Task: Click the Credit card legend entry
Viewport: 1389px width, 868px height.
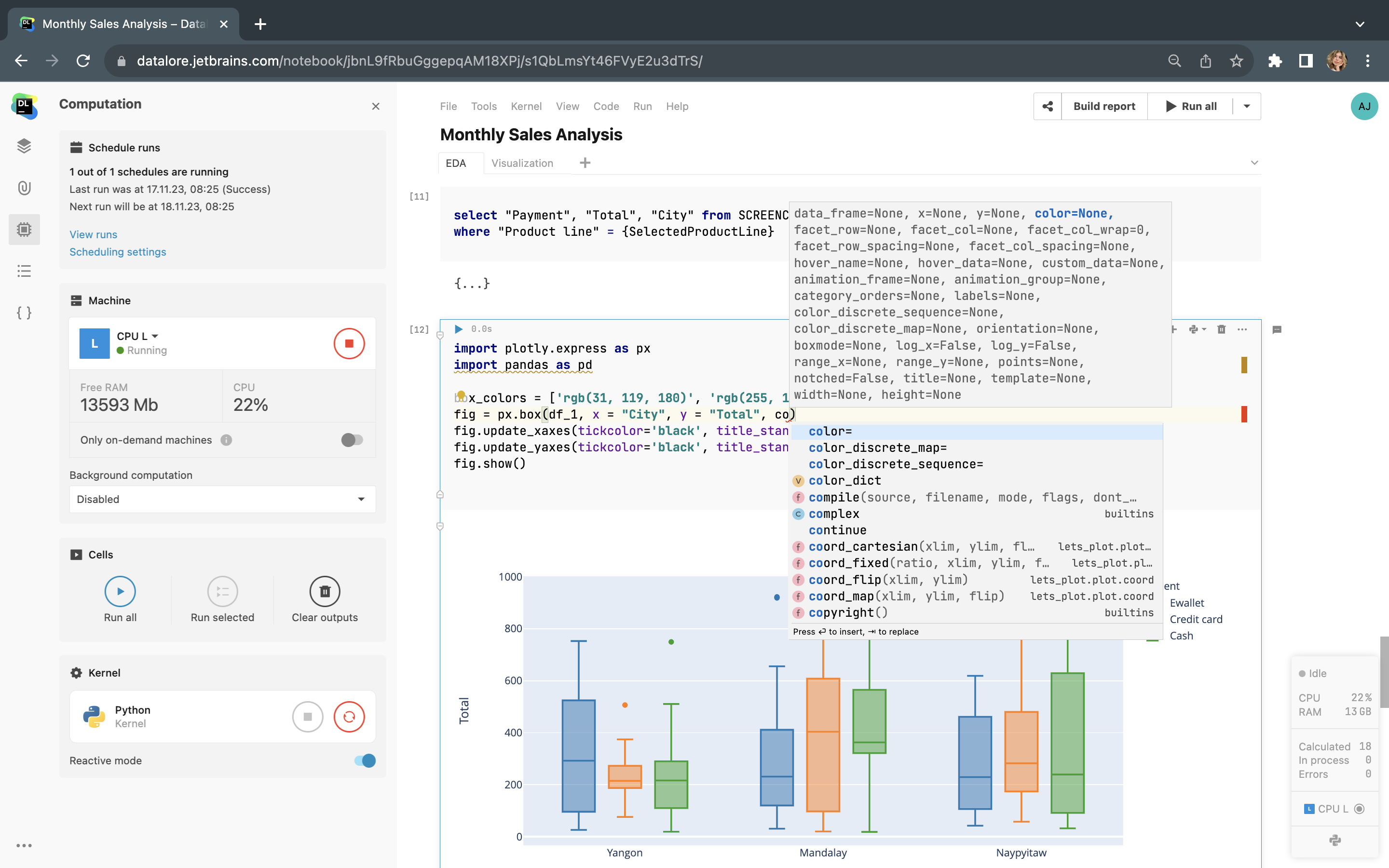Action: (x=1196, y=619)
